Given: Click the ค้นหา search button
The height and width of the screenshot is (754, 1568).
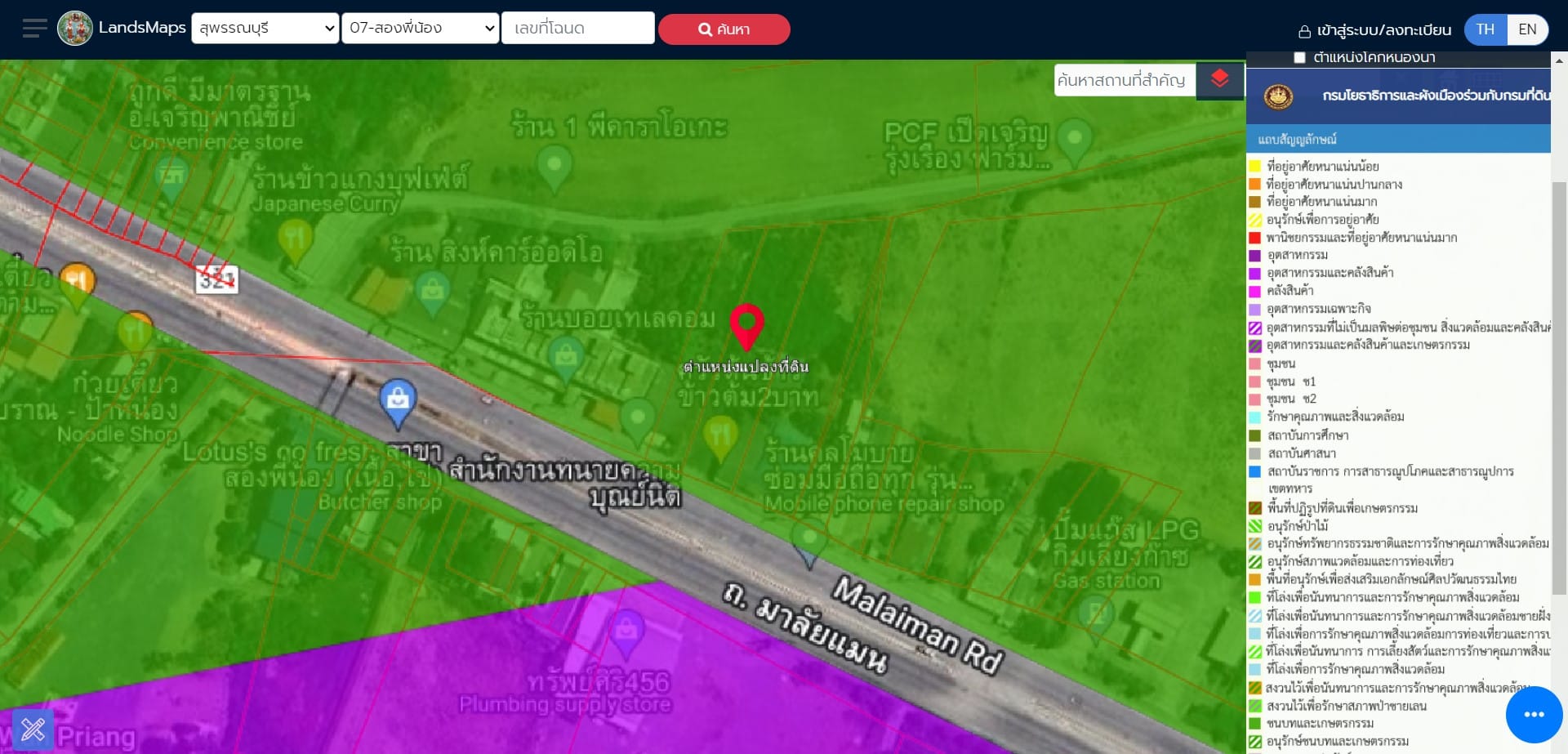Looking at the screenshot, I should pyautogui.click(x=724, y=29).
